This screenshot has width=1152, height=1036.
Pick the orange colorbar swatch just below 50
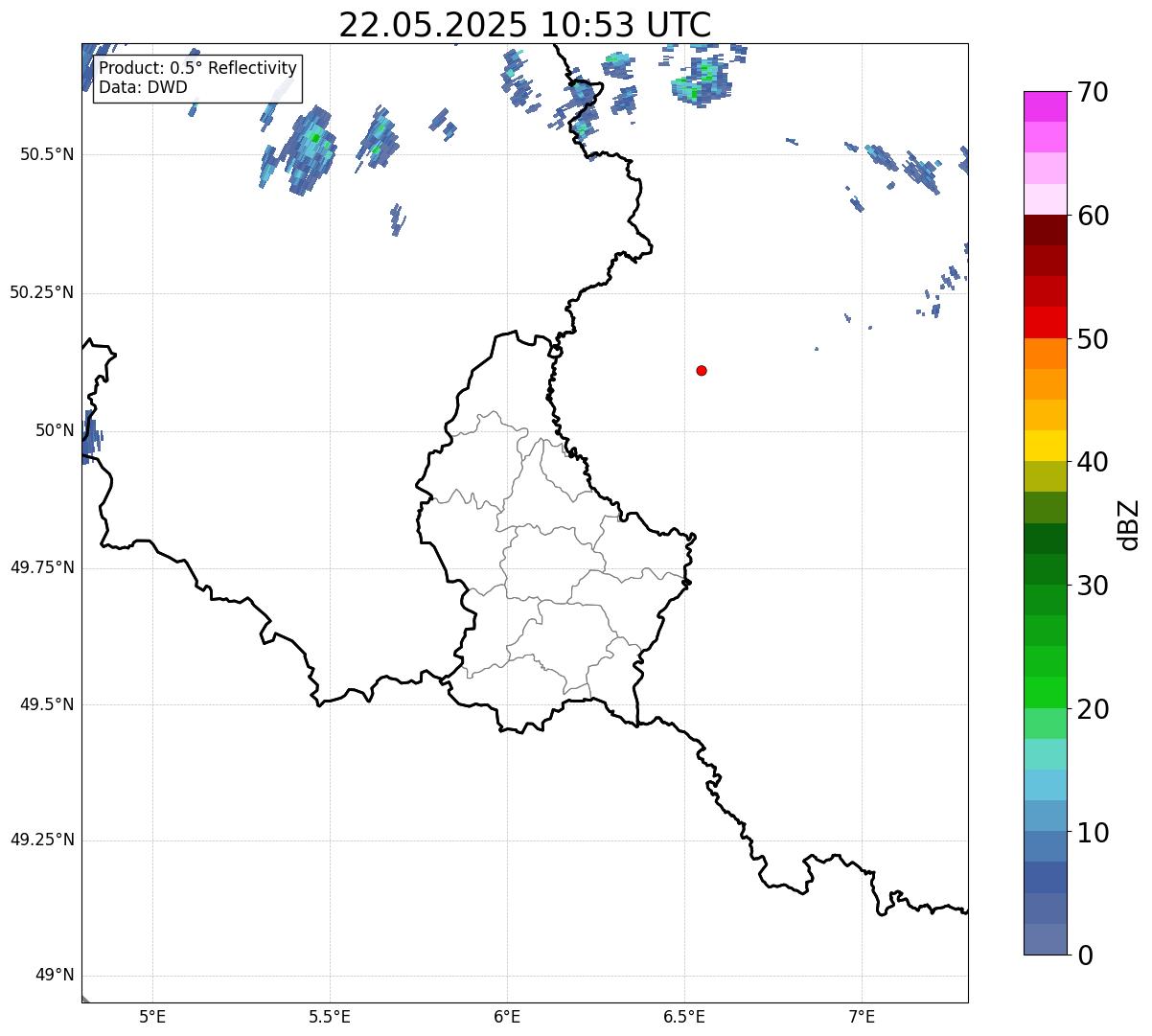tap(1045, 354)
